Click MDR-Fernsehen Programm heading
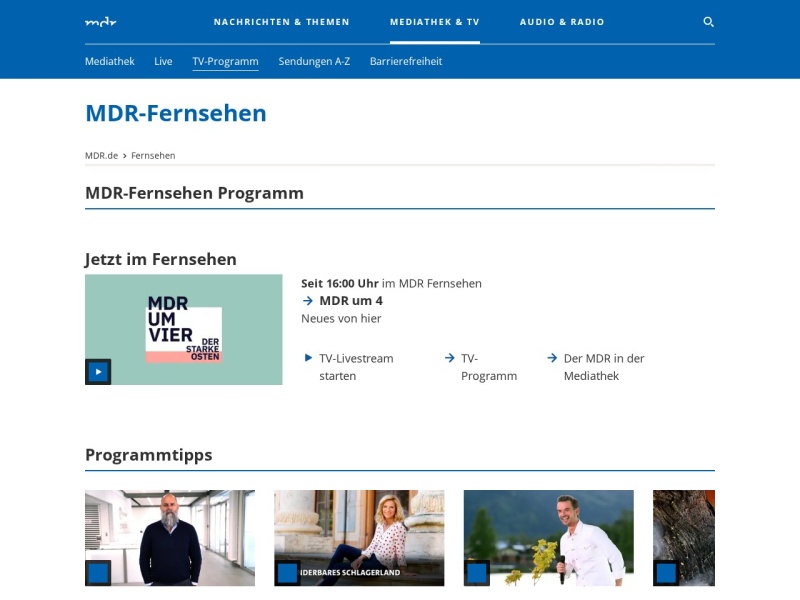Image resolution: width=800 pixels, height=600 pixels. [x=194, y=193]
